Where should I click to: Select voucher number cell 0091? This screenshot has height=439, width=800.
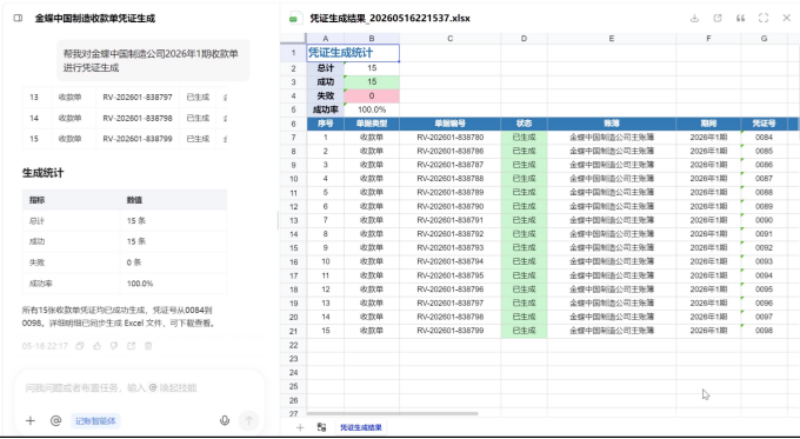tap(764, 234)
